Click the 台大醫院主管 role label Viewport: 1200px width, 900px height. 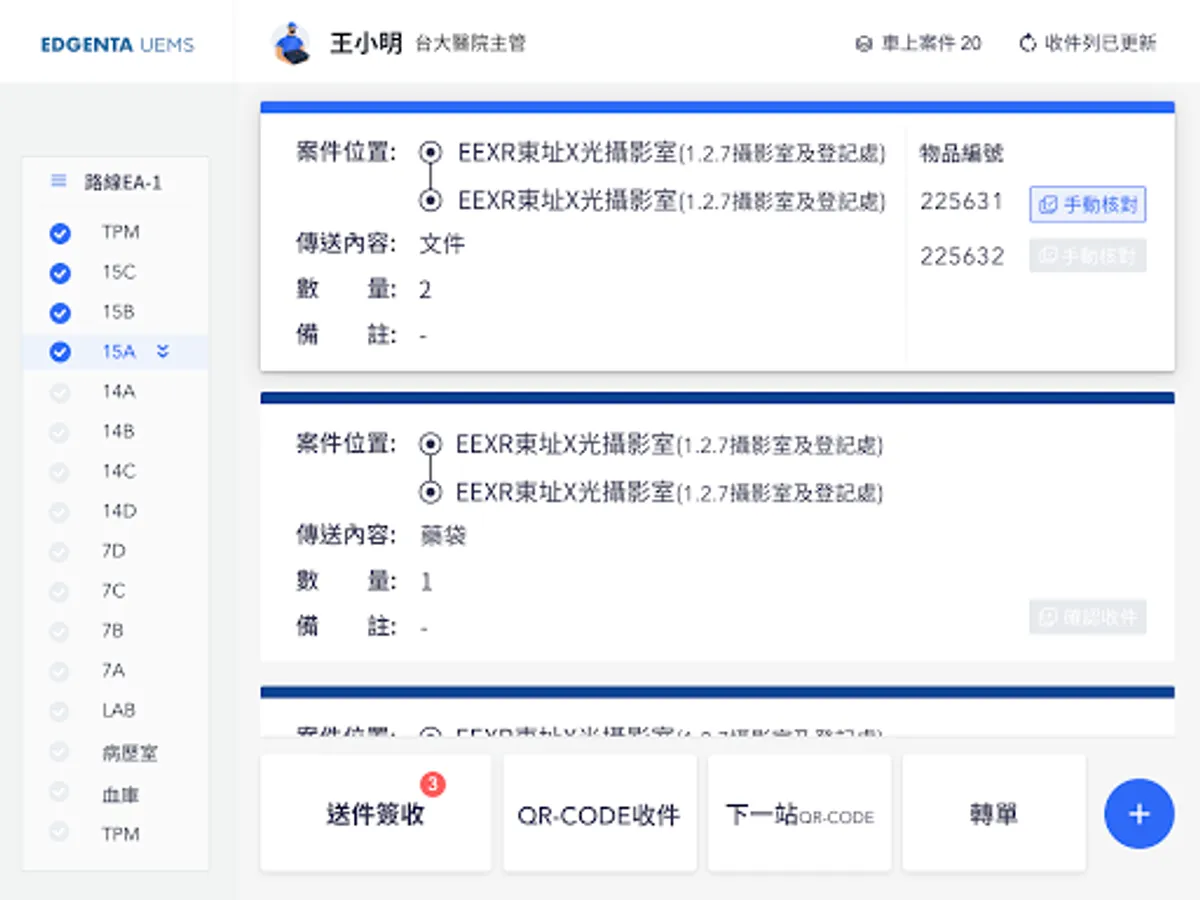(470, 44)
